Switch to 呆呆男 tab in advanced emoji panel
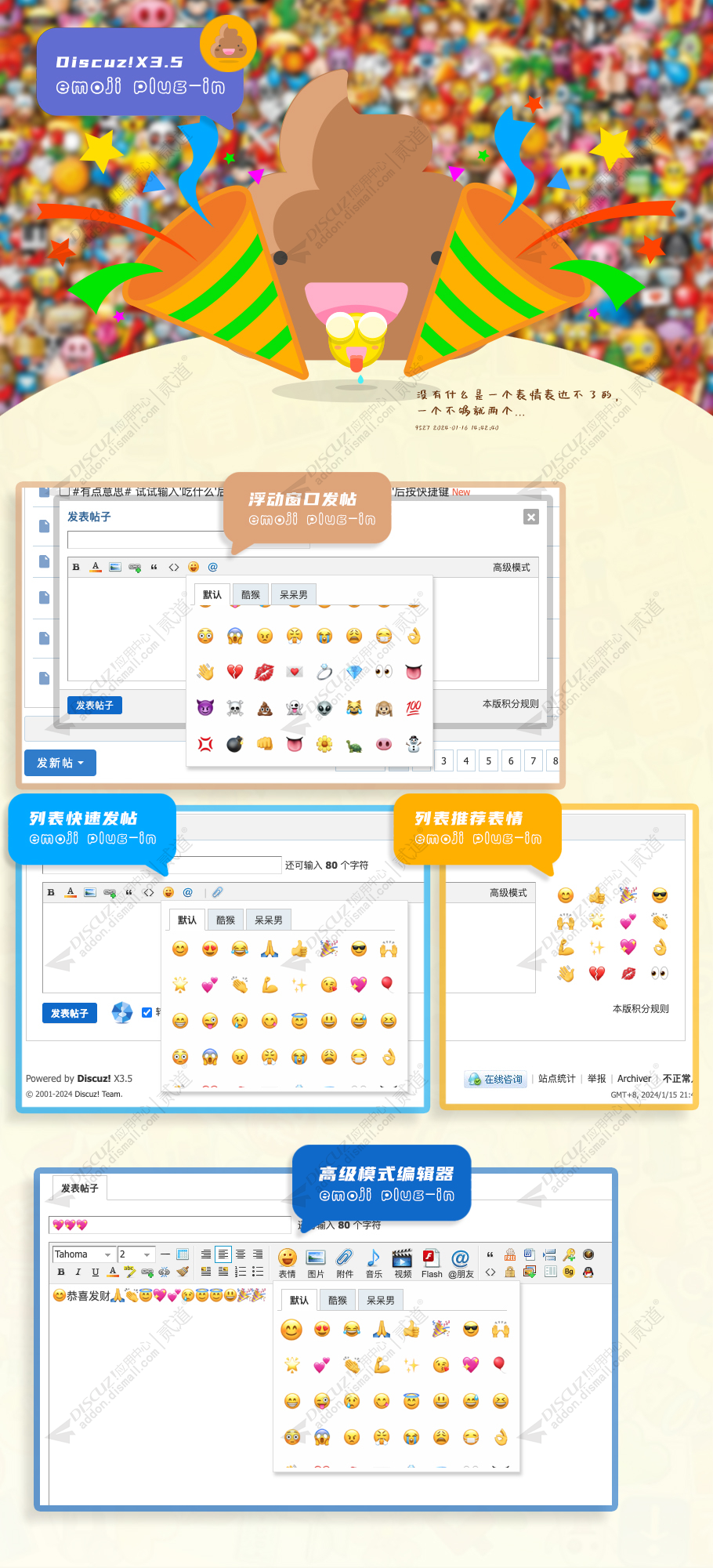 tap(381, 1300)
